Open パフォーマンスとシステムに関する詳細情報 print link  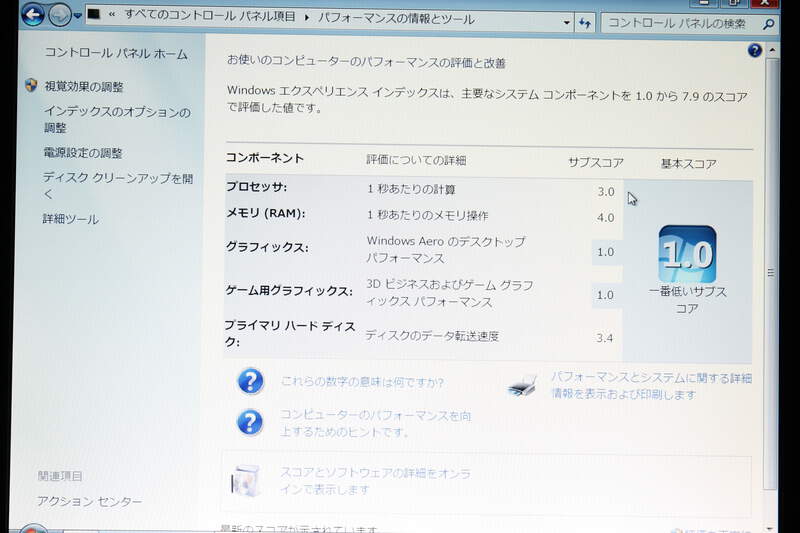pyautogui.click(x=651, y=386)
